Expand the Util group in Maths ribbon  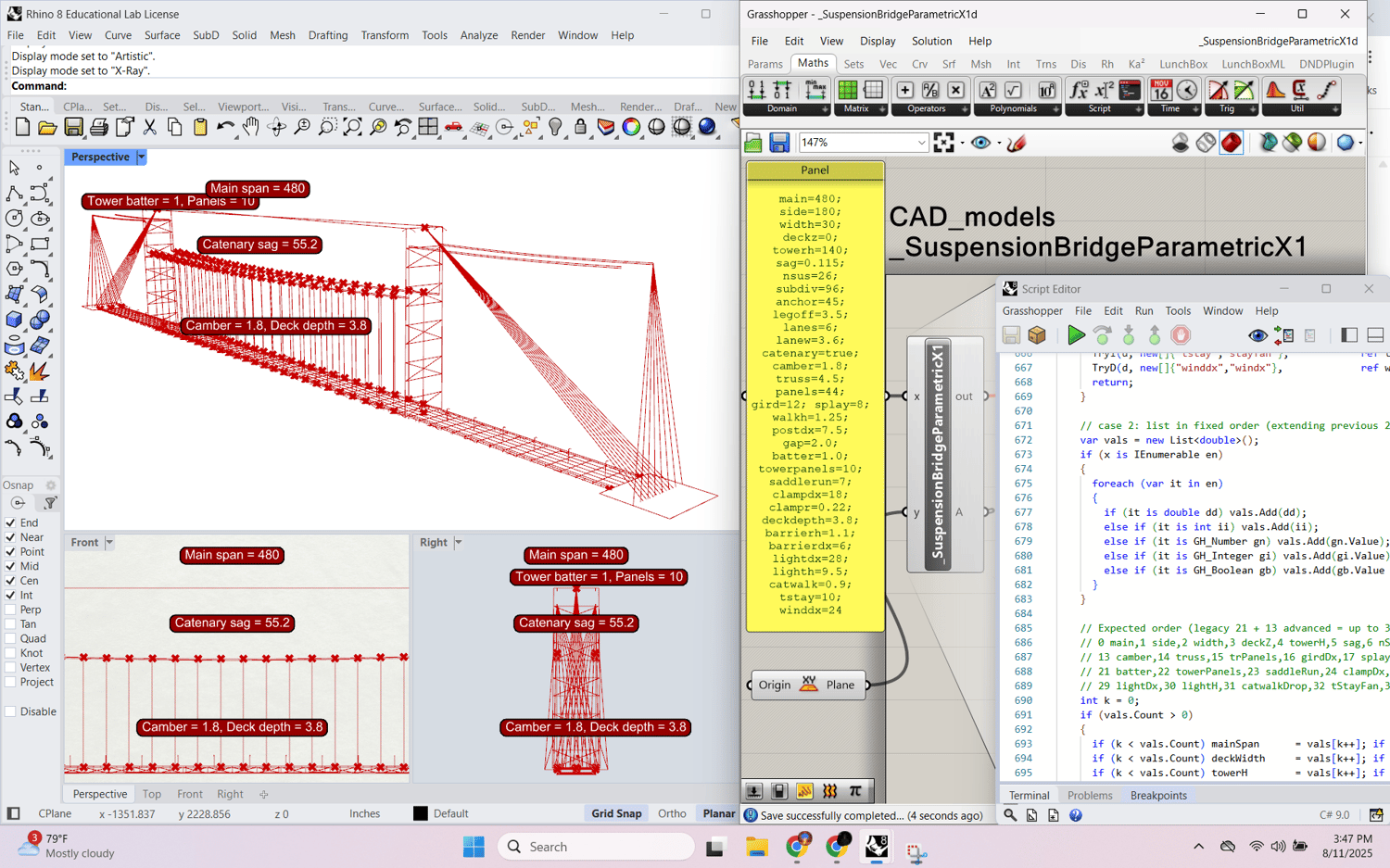[x=1335, y=109]
